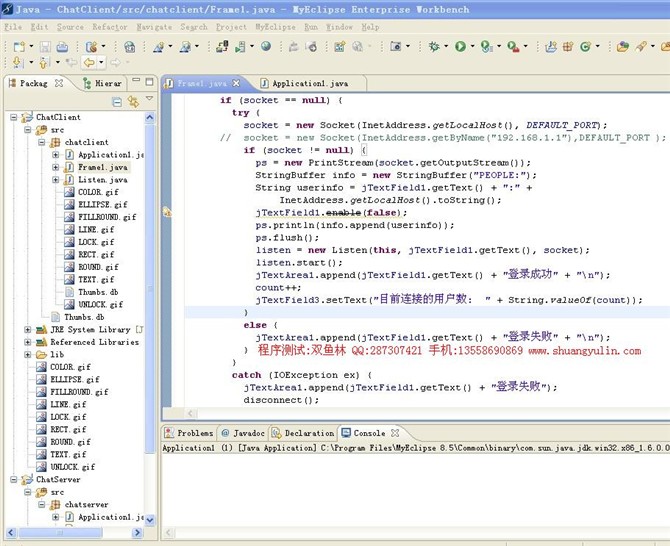670x546 pixels.
Task: Switch to the Javadoc tab
Action: click(x=243, y=433)
